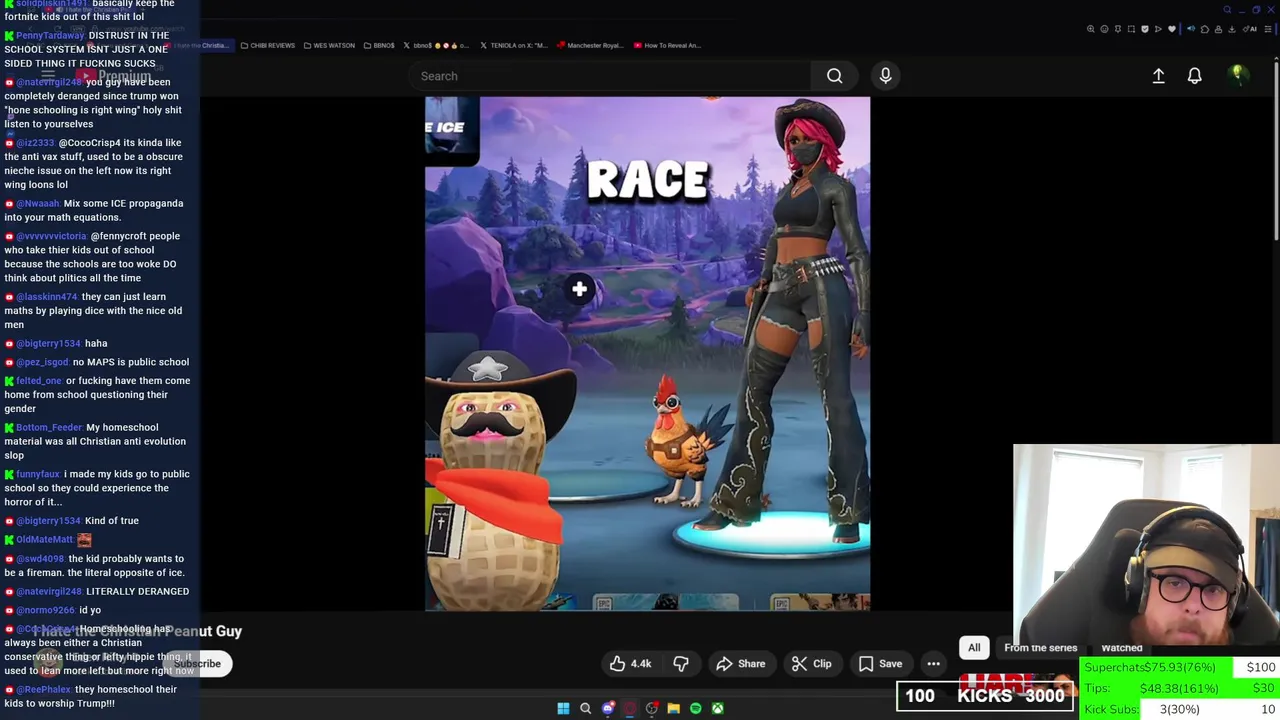This screenshot has height=720, width=1280.
Task: Open the browser easy setup menu icon
Action: point(1267,29)
